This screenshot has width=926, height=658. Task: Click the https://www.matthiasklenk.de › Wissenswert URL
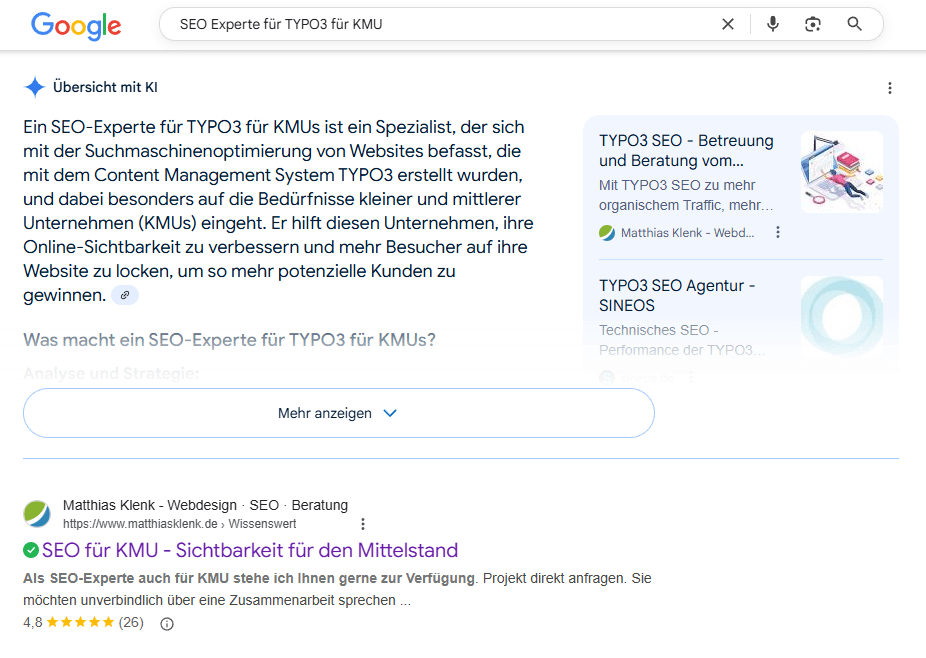pos(180,524)
